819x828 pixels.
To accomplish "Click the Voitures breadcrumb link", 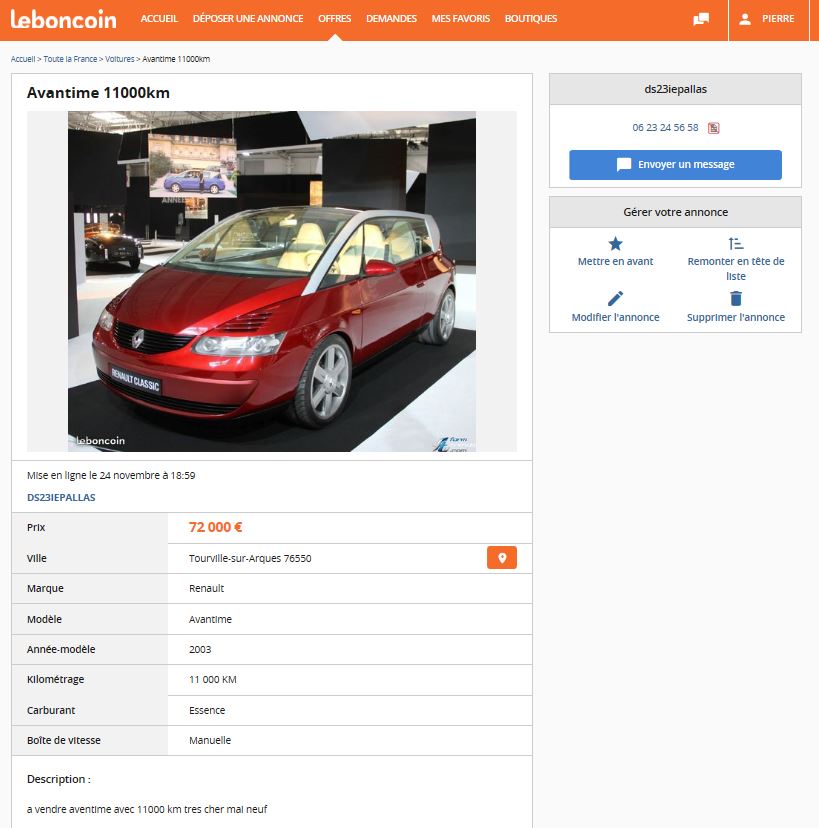I will (119, 59).
